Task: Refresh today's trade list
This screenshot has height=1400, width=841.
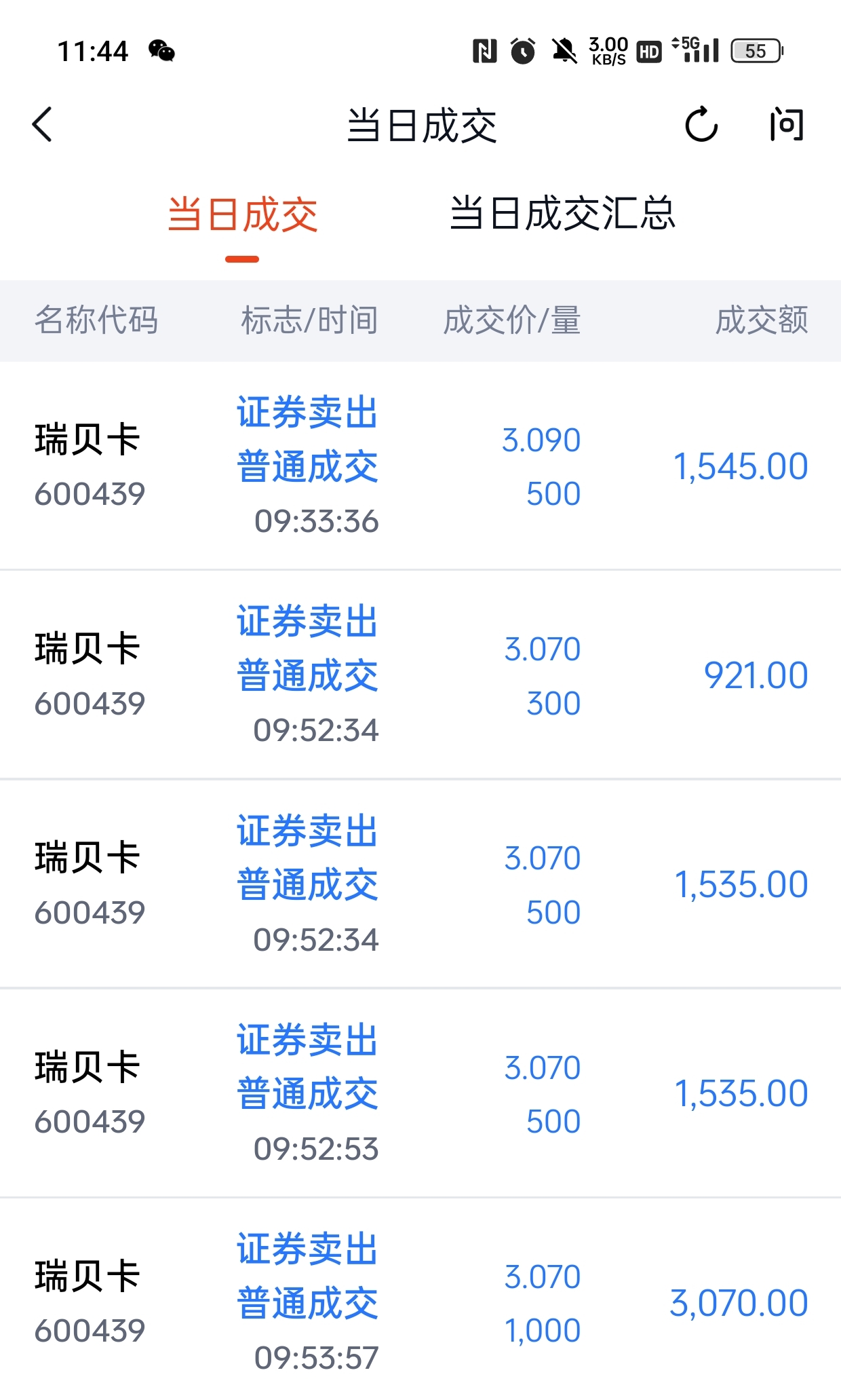Action: [x=701, y=124]
